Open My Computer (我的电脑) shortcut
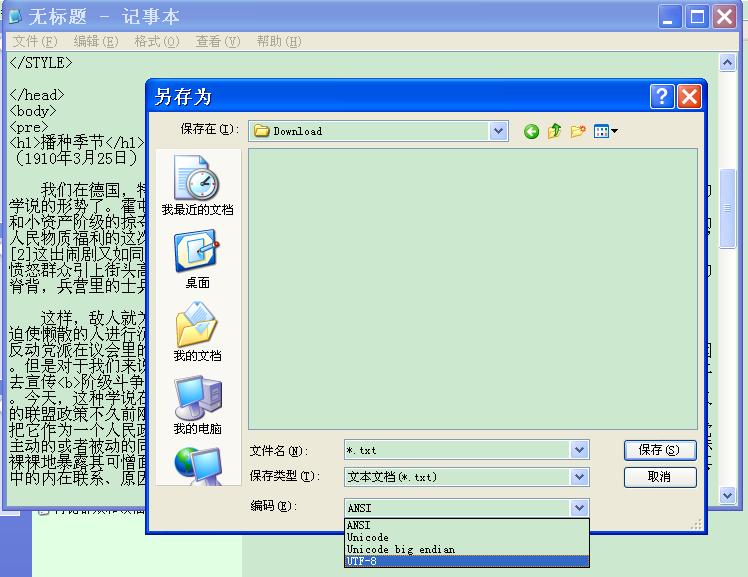 (x=197, y=406)
